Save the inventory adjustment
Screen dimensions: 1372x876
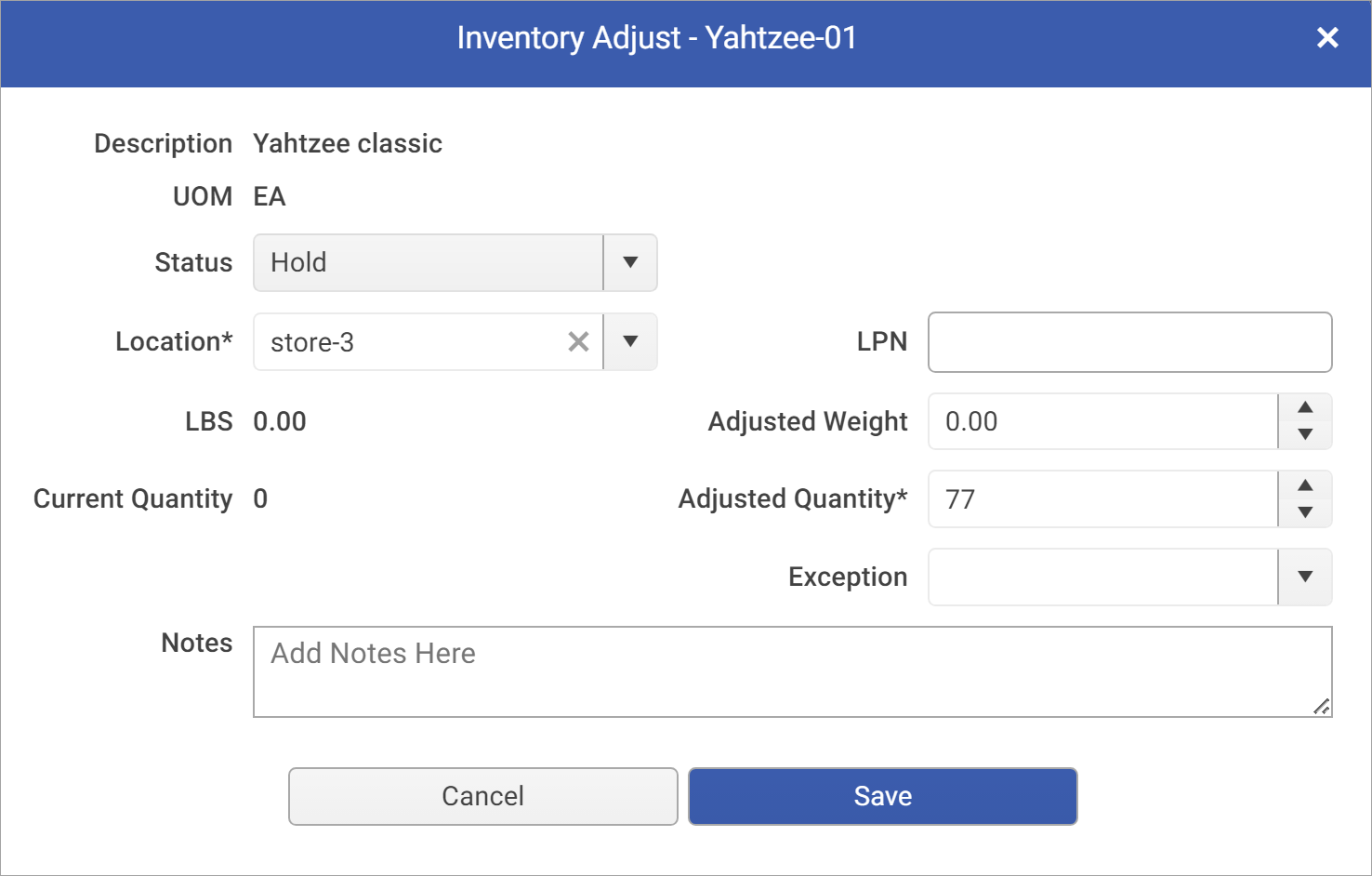pyautogui.click(x=881, y=796)
